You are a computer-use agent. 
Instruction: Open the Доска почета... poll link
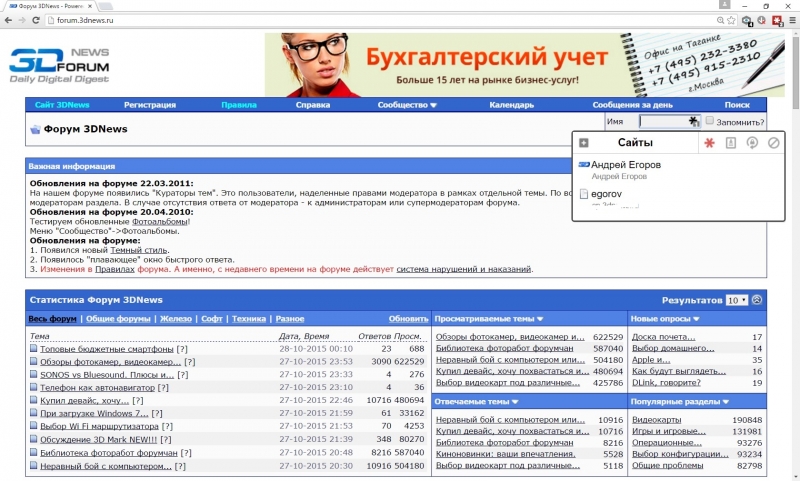[663, 337]
